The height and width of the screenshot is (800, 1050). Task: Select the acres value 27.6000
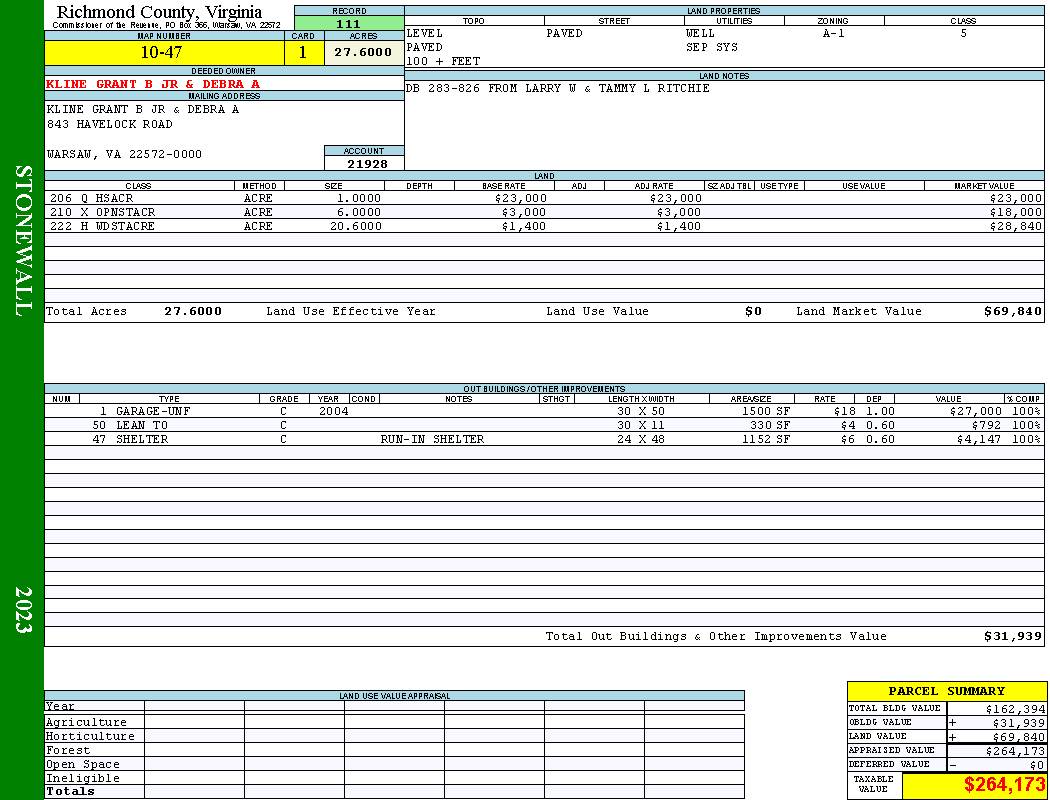point(364,53)
